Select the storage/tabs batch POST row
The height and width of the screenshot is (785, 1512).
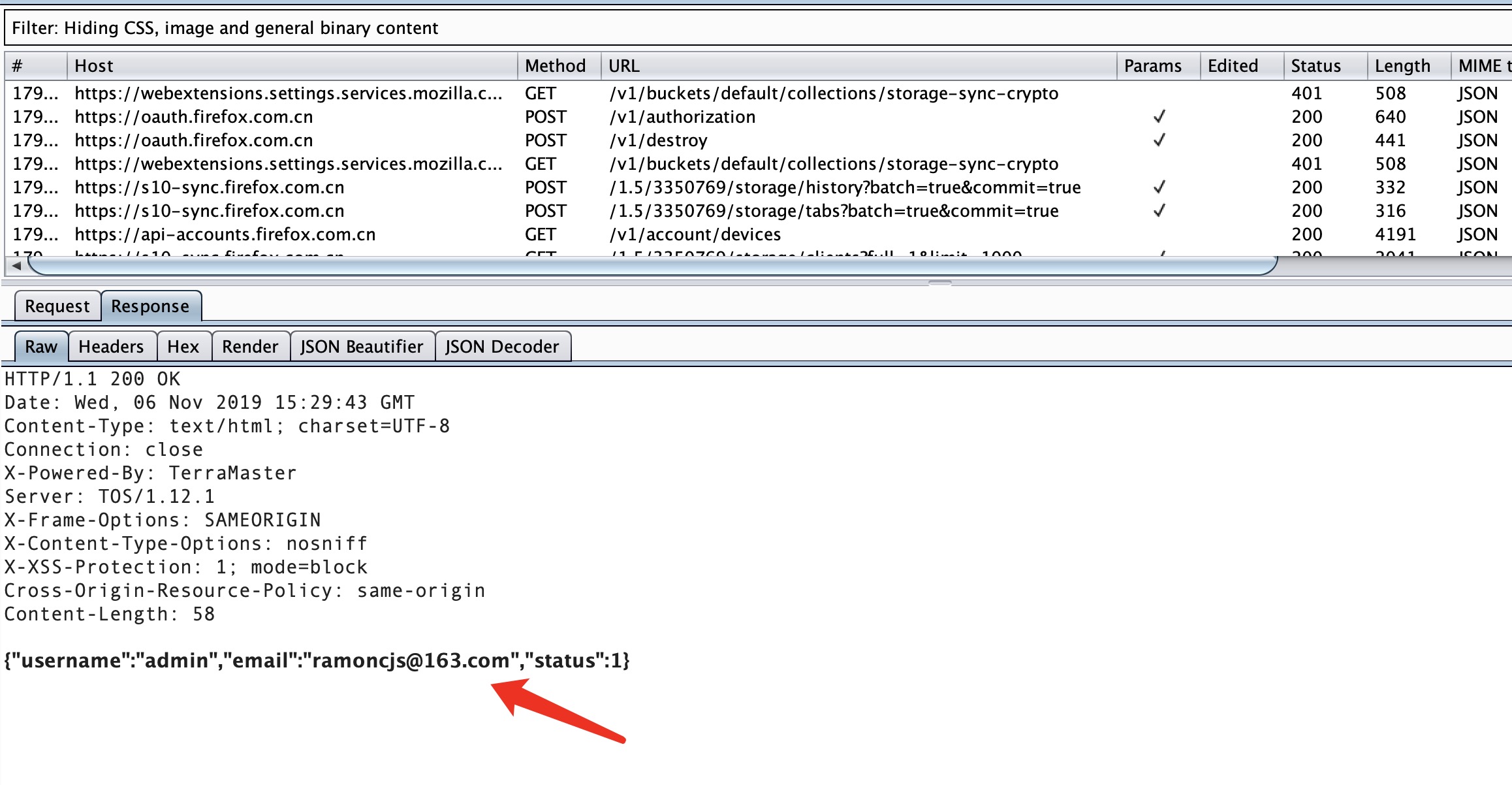click(x=757, y=211)
